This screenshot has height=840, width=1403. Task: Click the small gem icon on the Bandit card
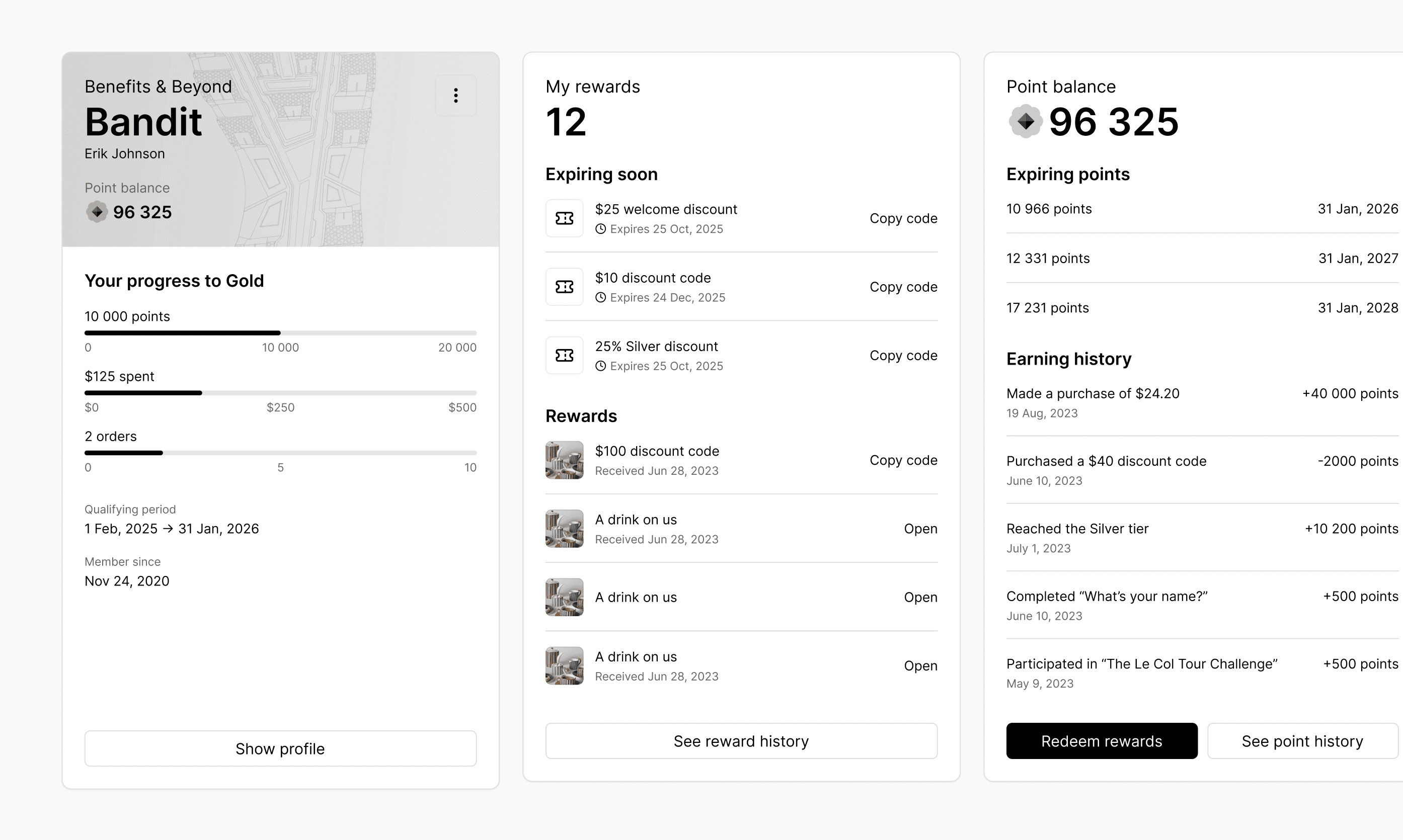pyautogui.click(x=97, y=212)
